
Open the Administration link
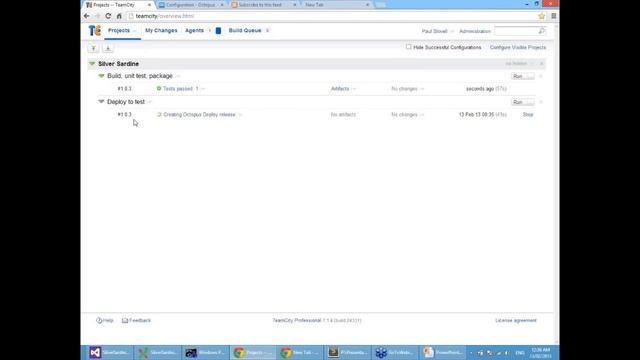pos(475,31)
